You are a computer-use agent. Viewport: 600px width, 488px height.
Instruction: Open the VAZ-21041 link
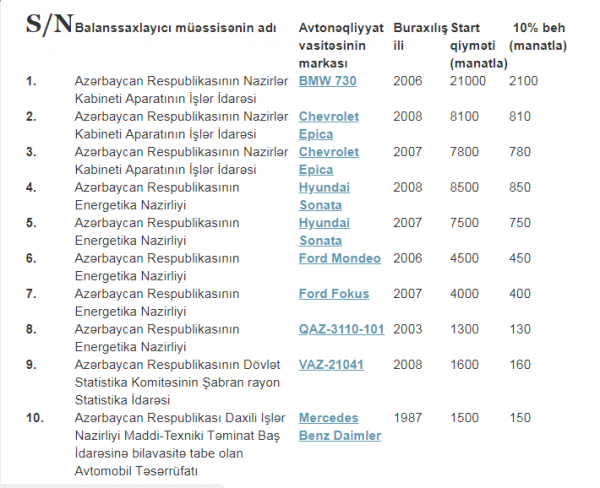331,365
